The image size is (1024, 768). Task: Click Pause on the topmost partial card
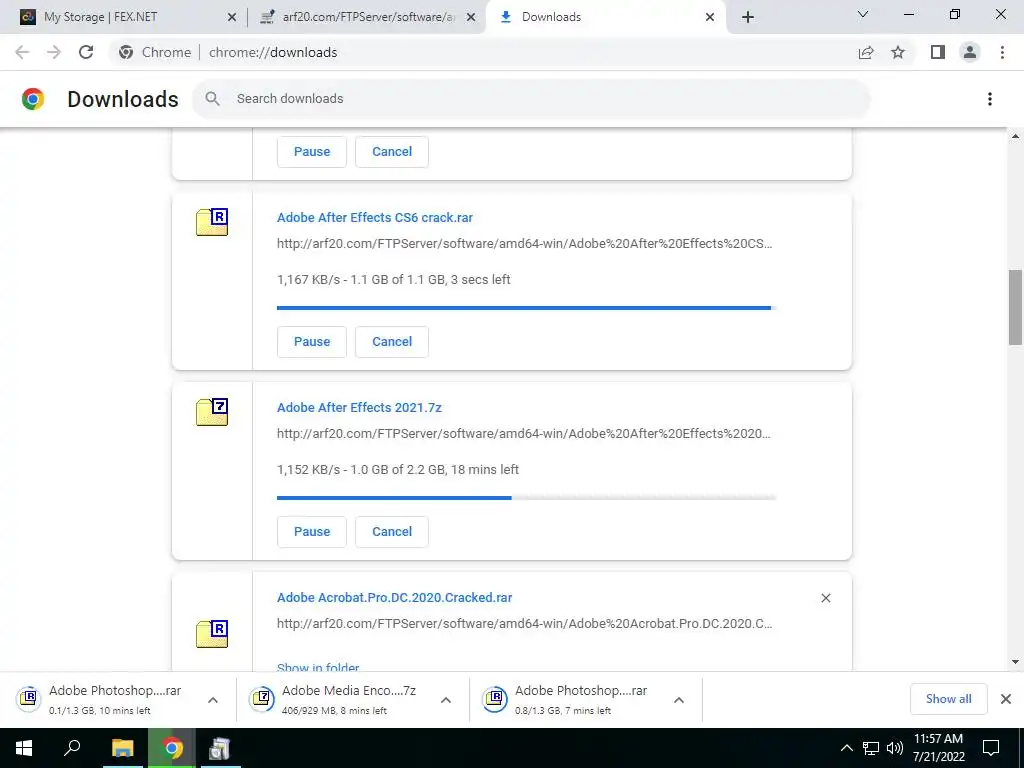pos(312,152)
